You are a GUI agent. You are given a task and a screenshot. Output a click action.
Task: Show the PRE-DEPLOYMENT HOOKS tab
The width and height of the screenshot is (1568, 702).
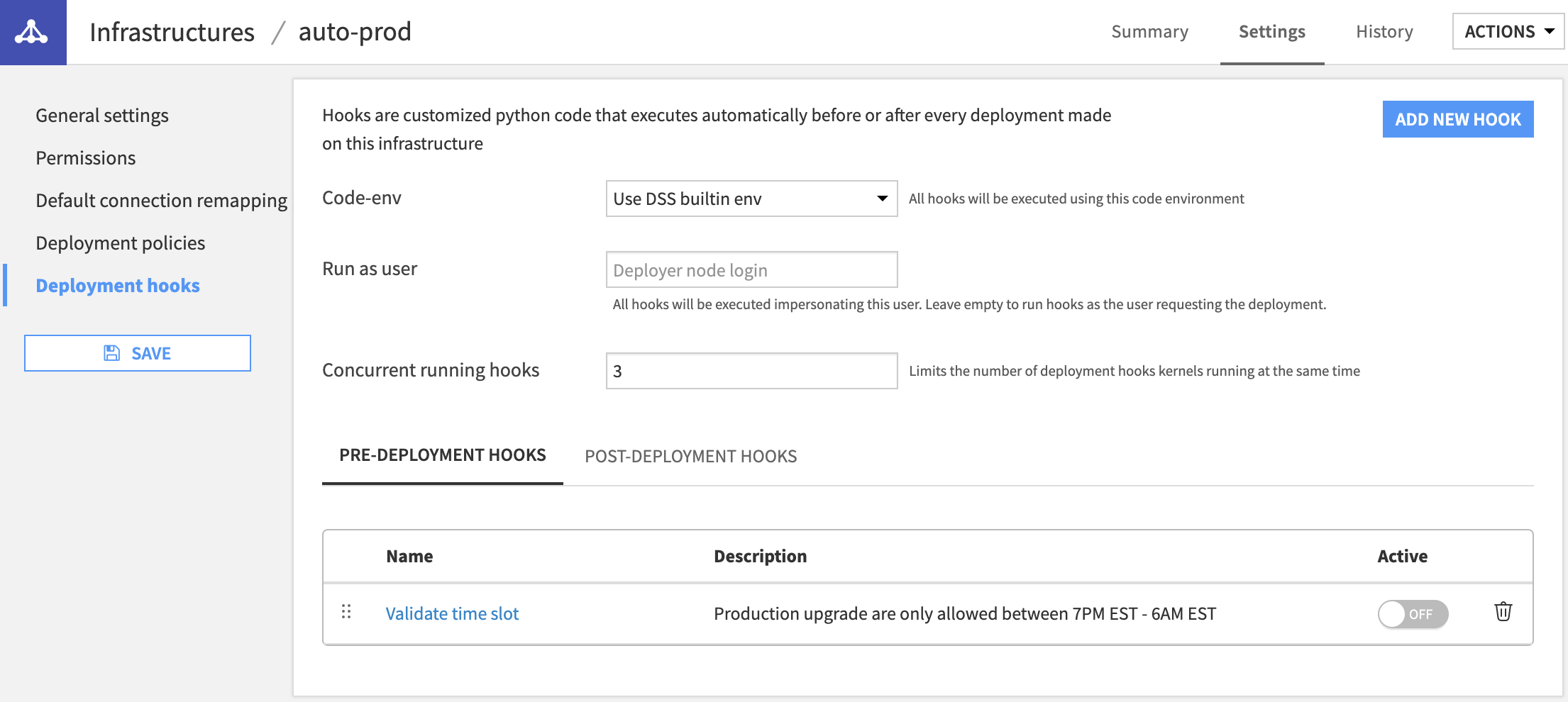pos(443,455)
